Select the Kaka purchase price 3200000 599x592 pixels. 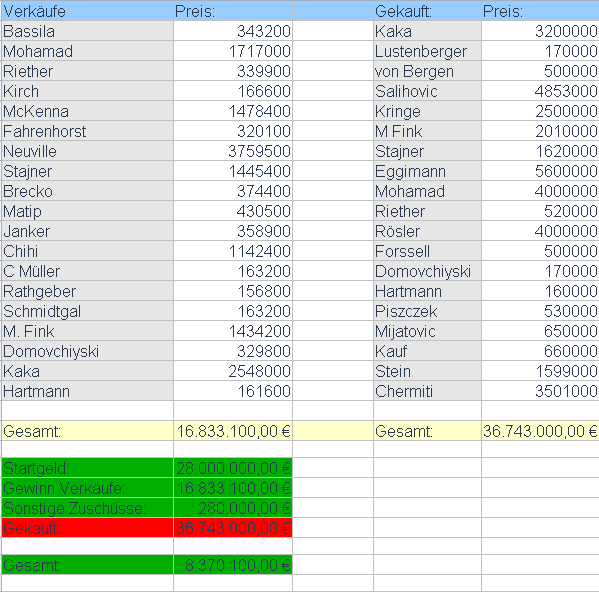click(540, 31)
